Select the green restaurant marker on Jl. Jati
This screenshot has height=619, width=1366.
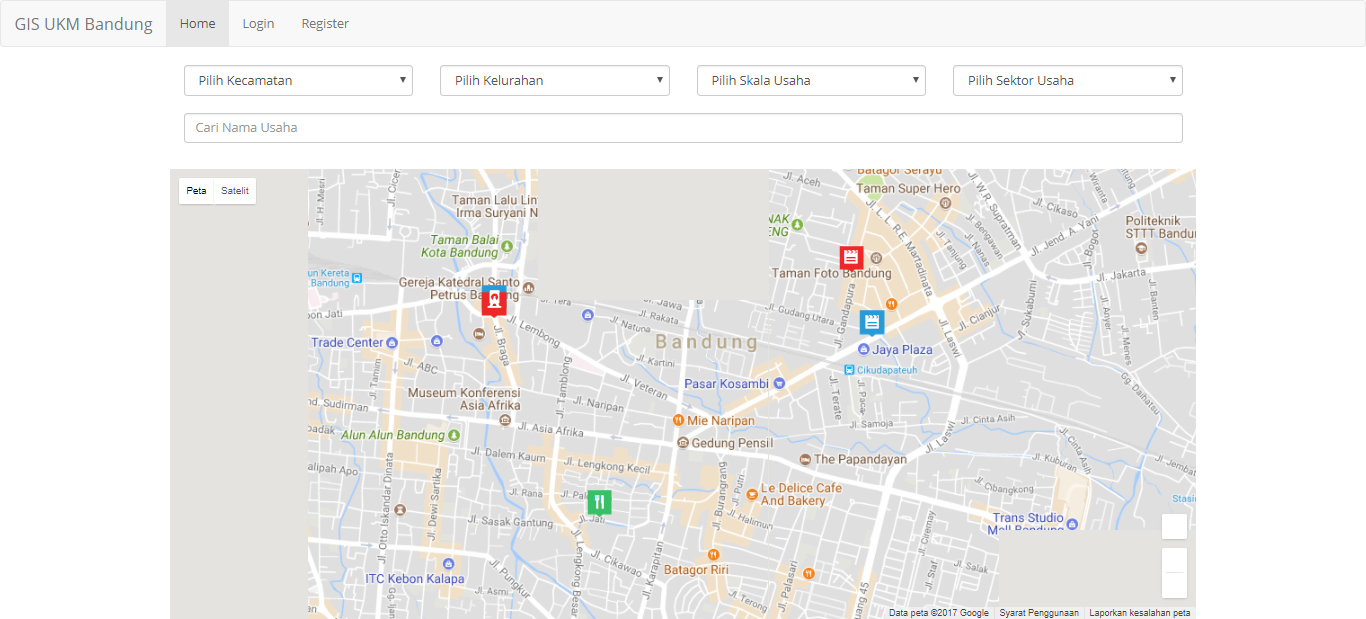tap(599, 503)
